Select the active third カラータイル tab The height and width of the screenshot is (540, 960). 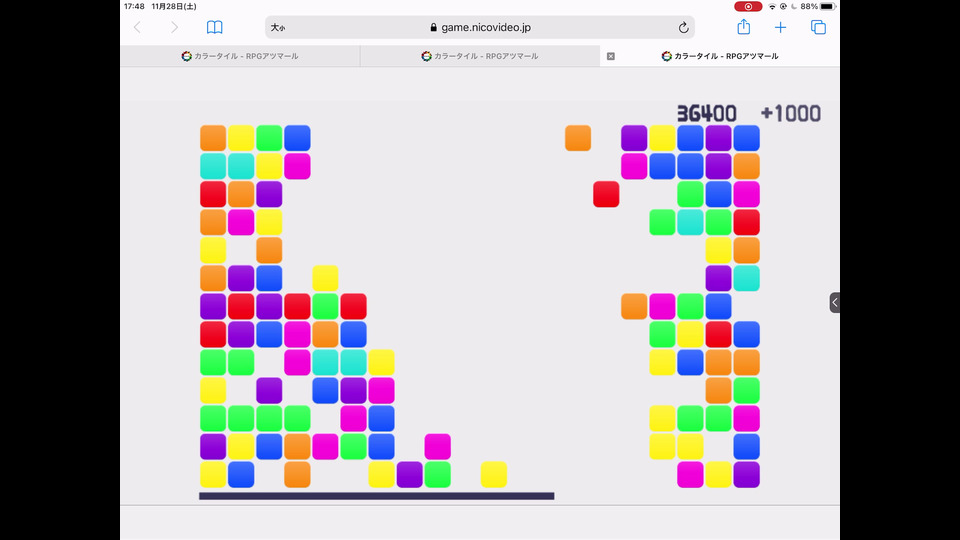(720, 56)
